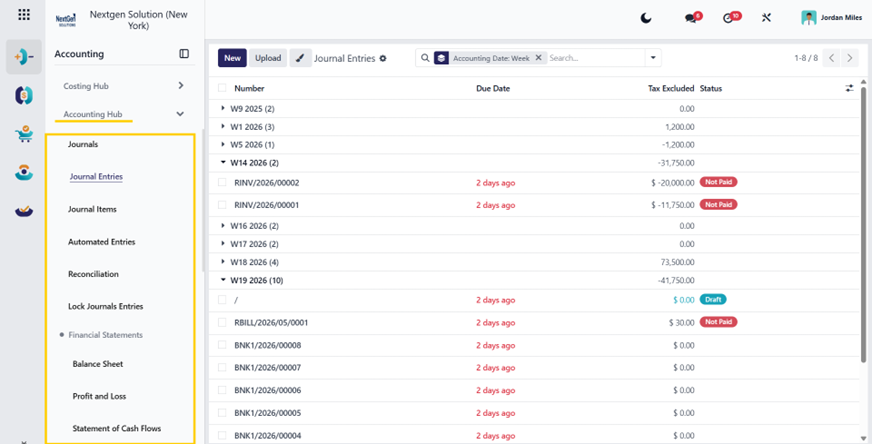Screen dimensions: 872x444
Task: Open the Balance Sheet report
Action: tap(98, 364)
